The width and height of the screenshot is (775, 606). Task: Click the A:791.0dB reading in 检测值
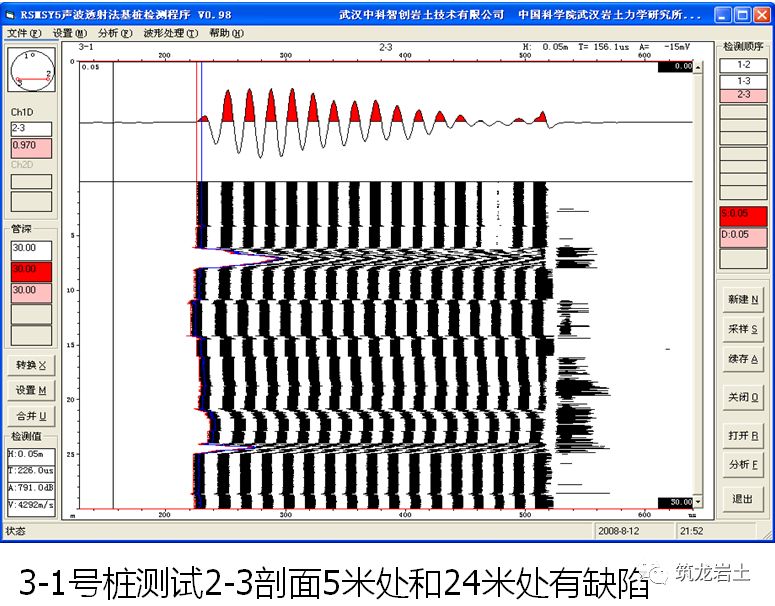[x=31, y=488]
